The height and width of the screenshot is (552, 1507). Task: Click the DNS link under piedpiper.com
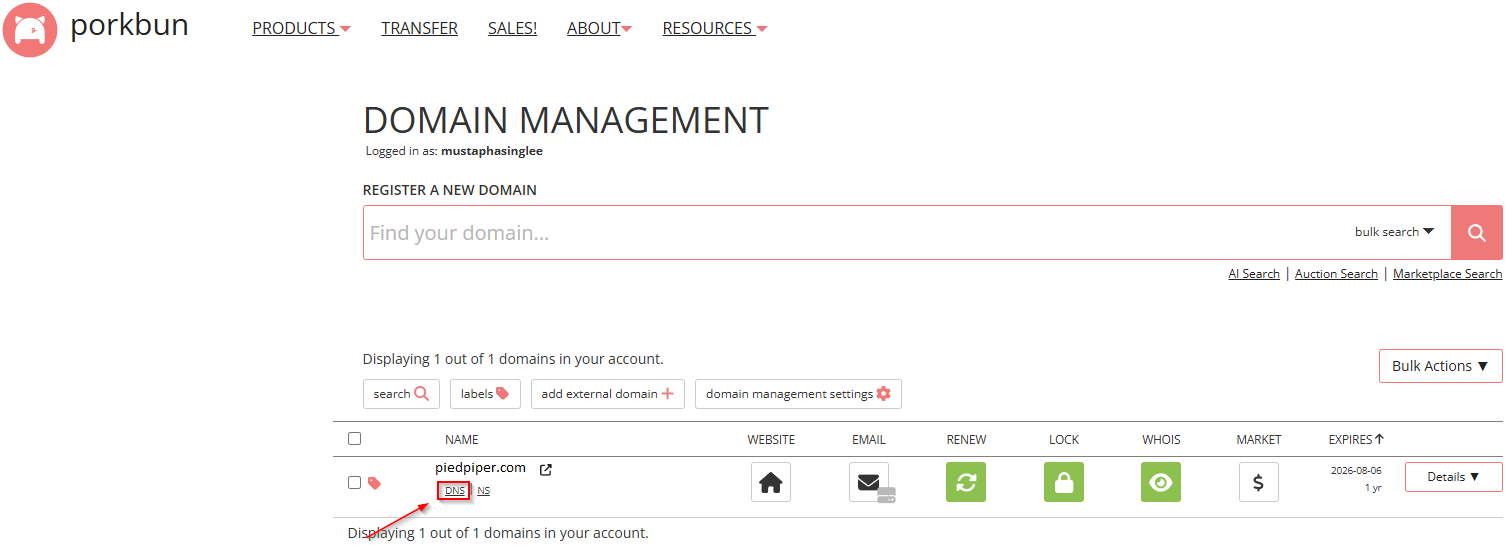pos(454,491)
